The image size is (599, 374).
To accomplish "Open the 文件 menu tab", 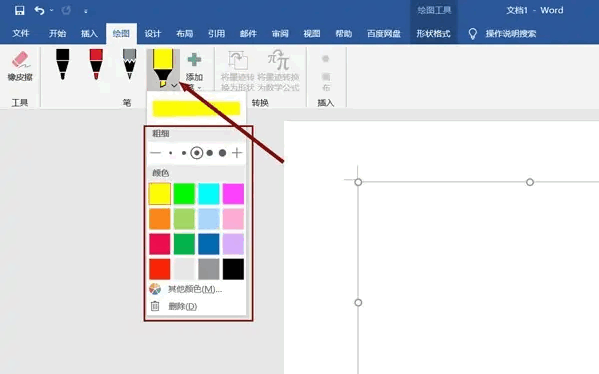I will pos(21,34).
